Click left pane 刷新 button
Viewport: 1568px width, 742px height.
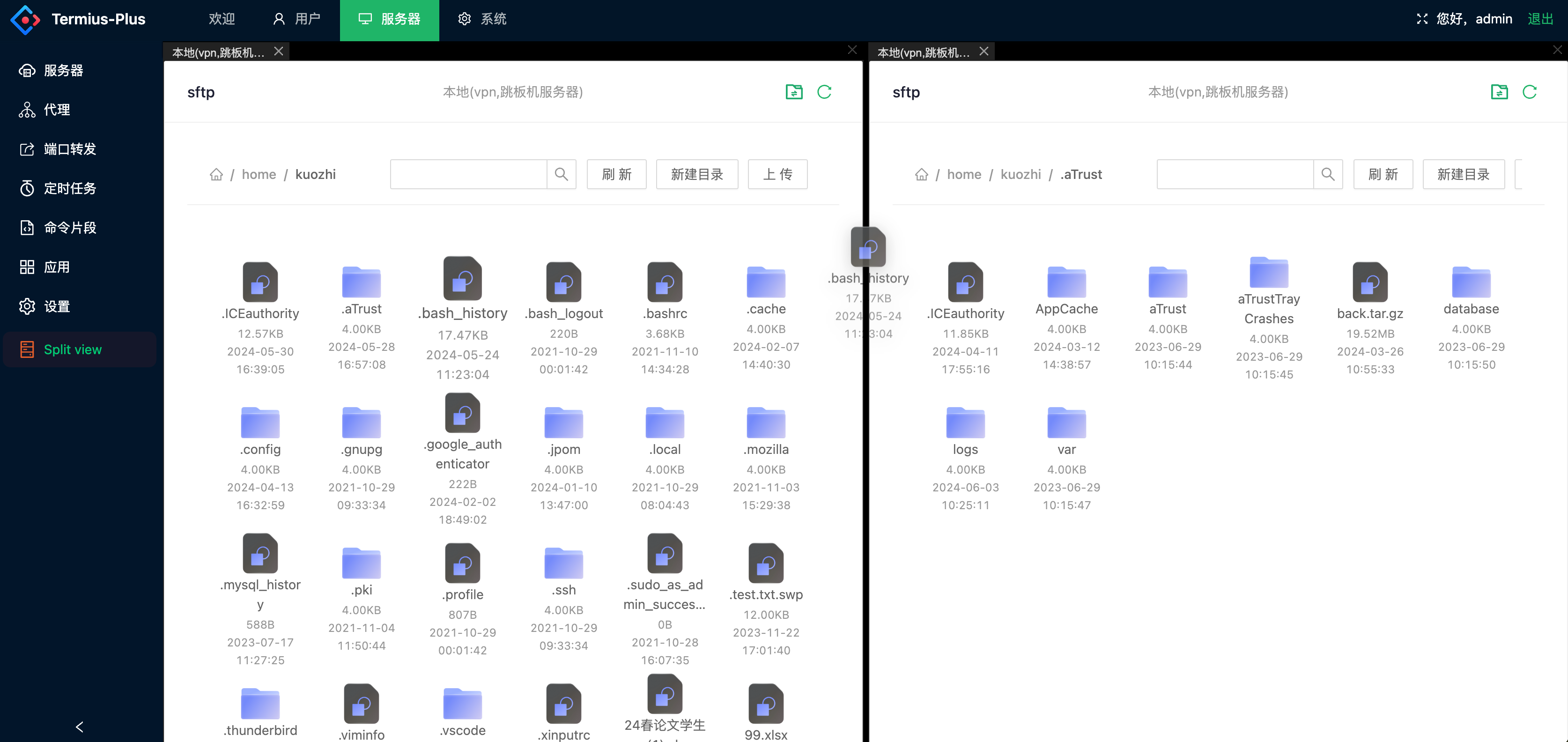pyautogui.click(x=617, y=175)
